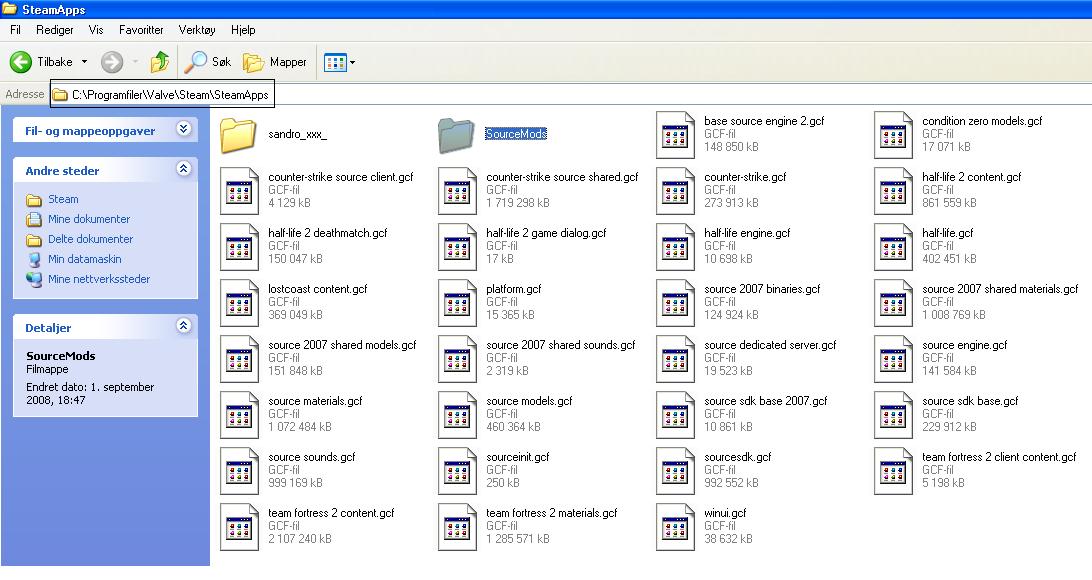Select half-life 2 deathmatch.gcf icon
Viewport: 1092px width, 580px height.
click(239, 246)
